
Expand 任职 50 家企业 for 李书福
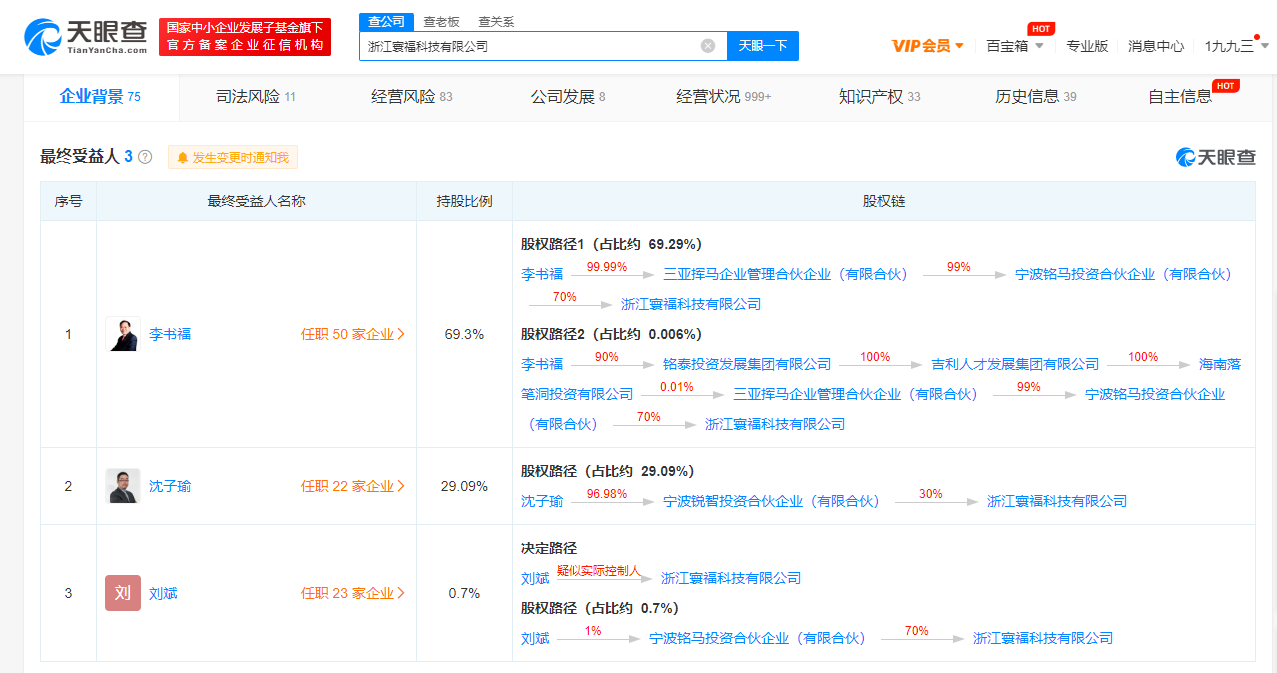pyautogui.click(x=353, y=334)
